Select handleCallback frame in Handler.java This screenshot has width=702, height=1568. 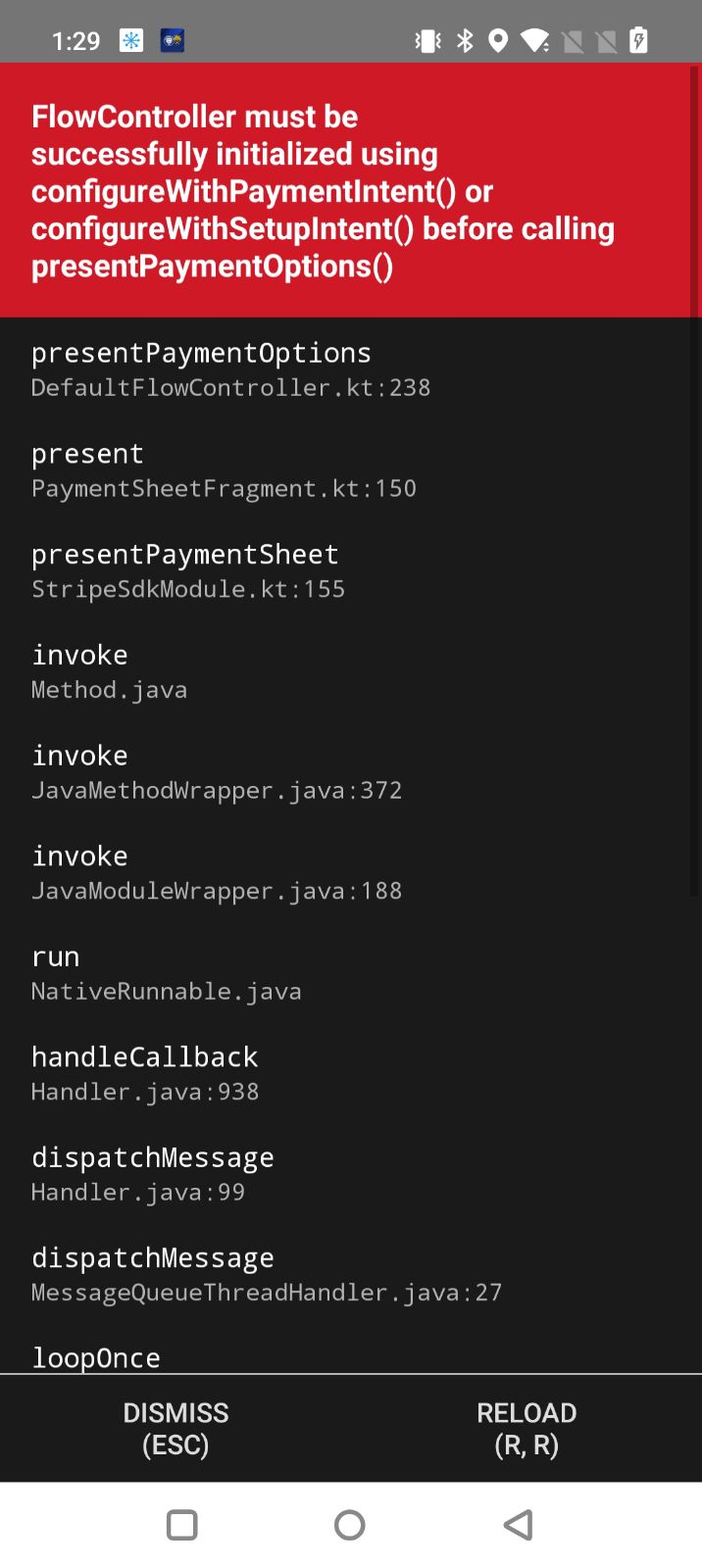click(145, 1072)
